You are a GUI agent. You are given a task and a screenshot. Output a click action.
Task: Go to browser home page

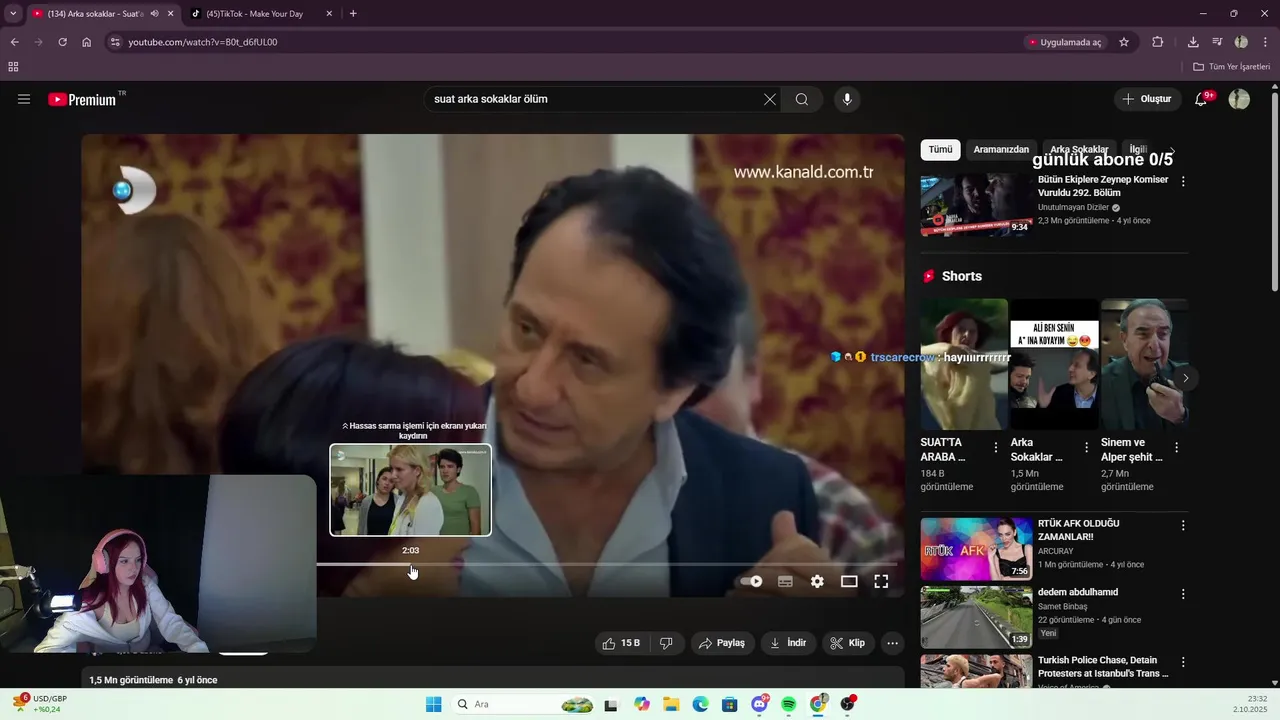tap(87, 42)
